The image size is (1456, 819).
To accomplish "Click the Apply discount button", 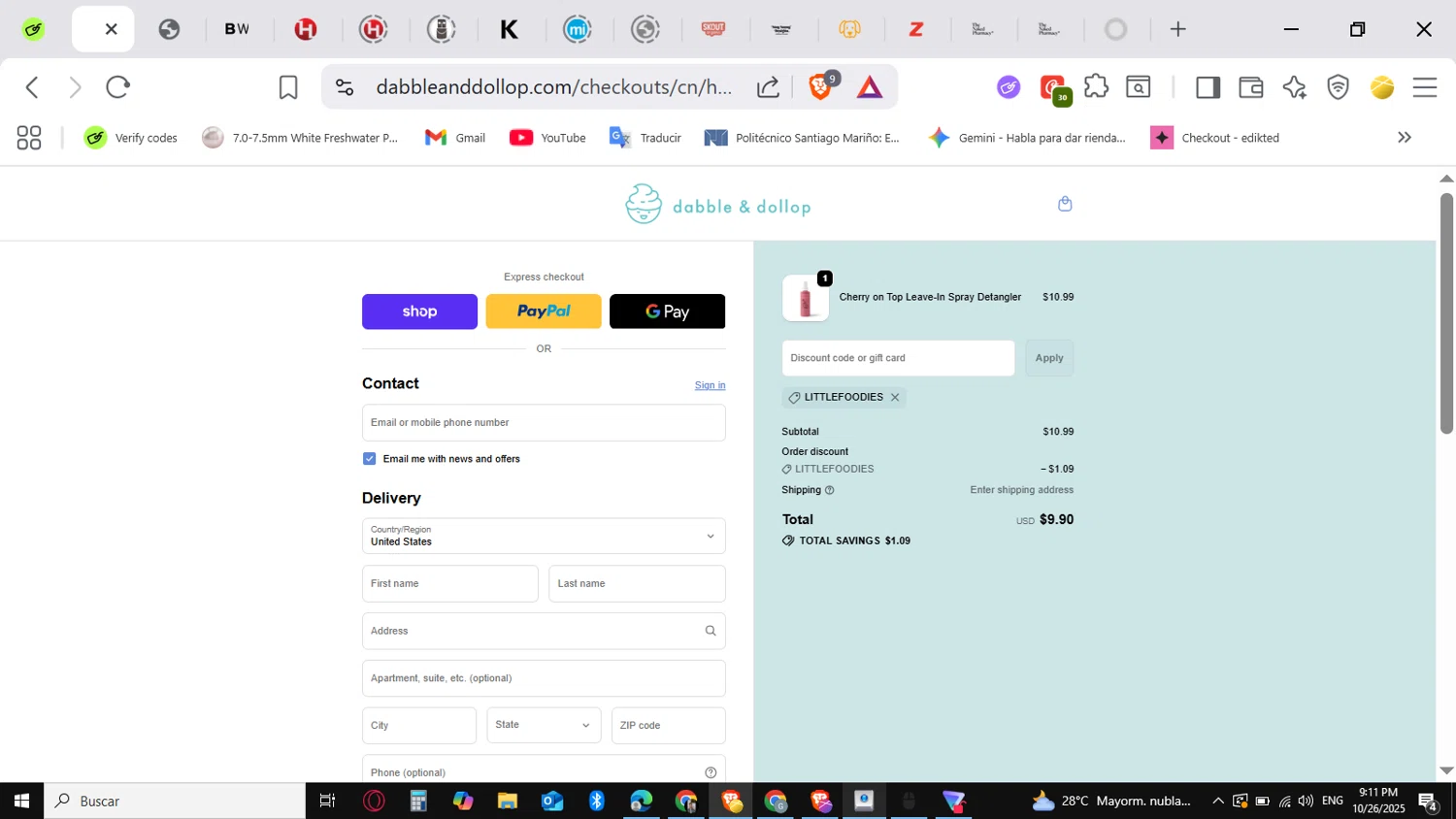I will click(x=1049, y=358).
